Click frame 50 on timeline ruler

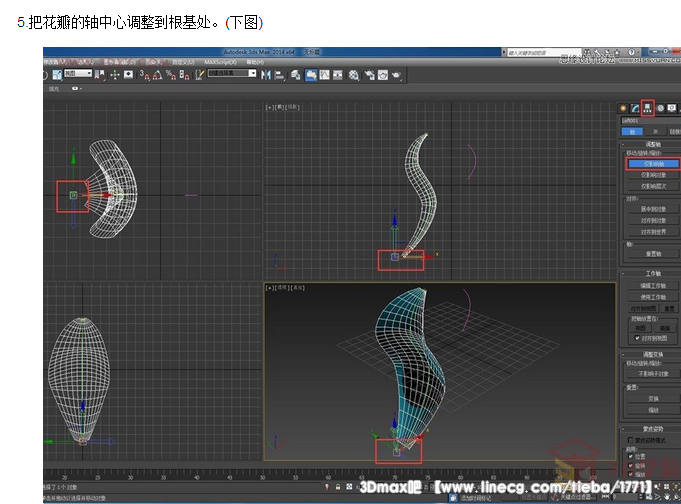262,477
